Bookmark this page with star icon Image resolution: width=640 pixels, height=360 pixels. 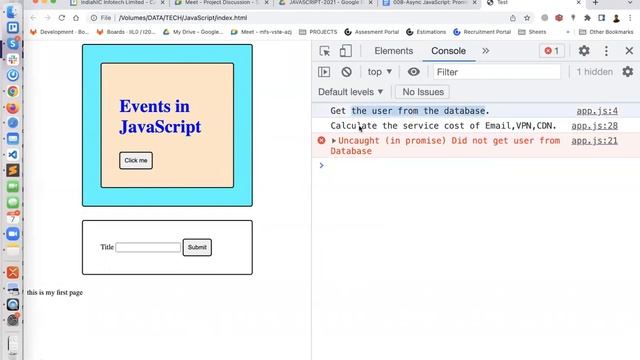[x=527, y=18]
